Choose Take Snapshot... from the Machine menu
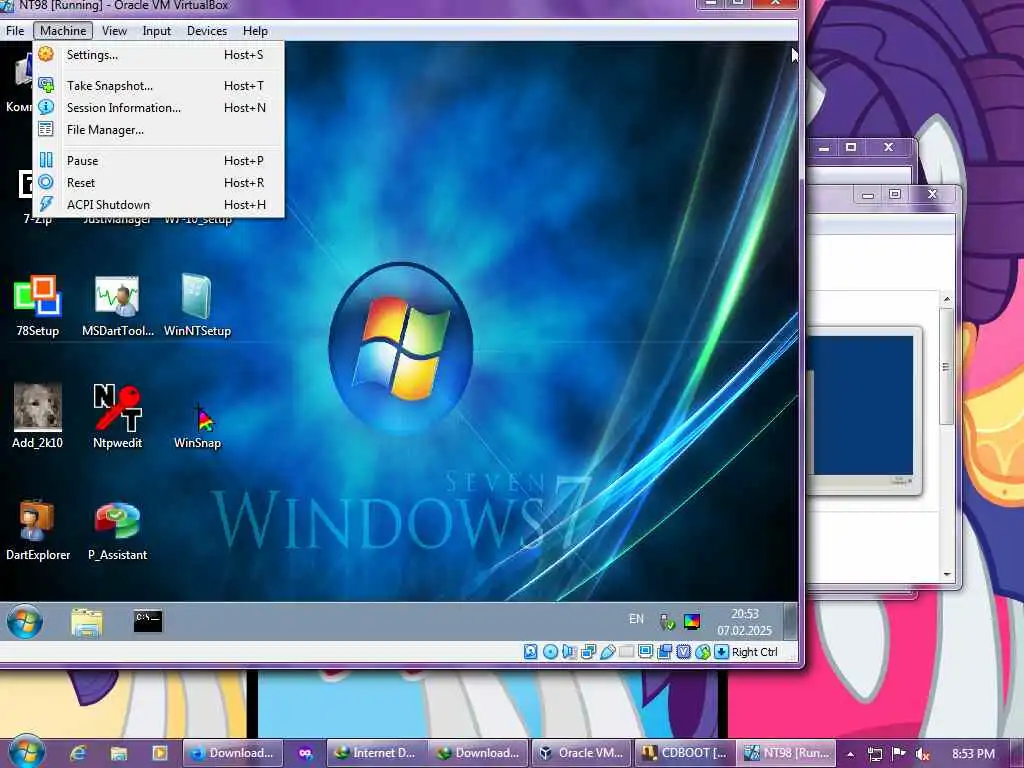The image size is (1024, 768). [159, 86]
